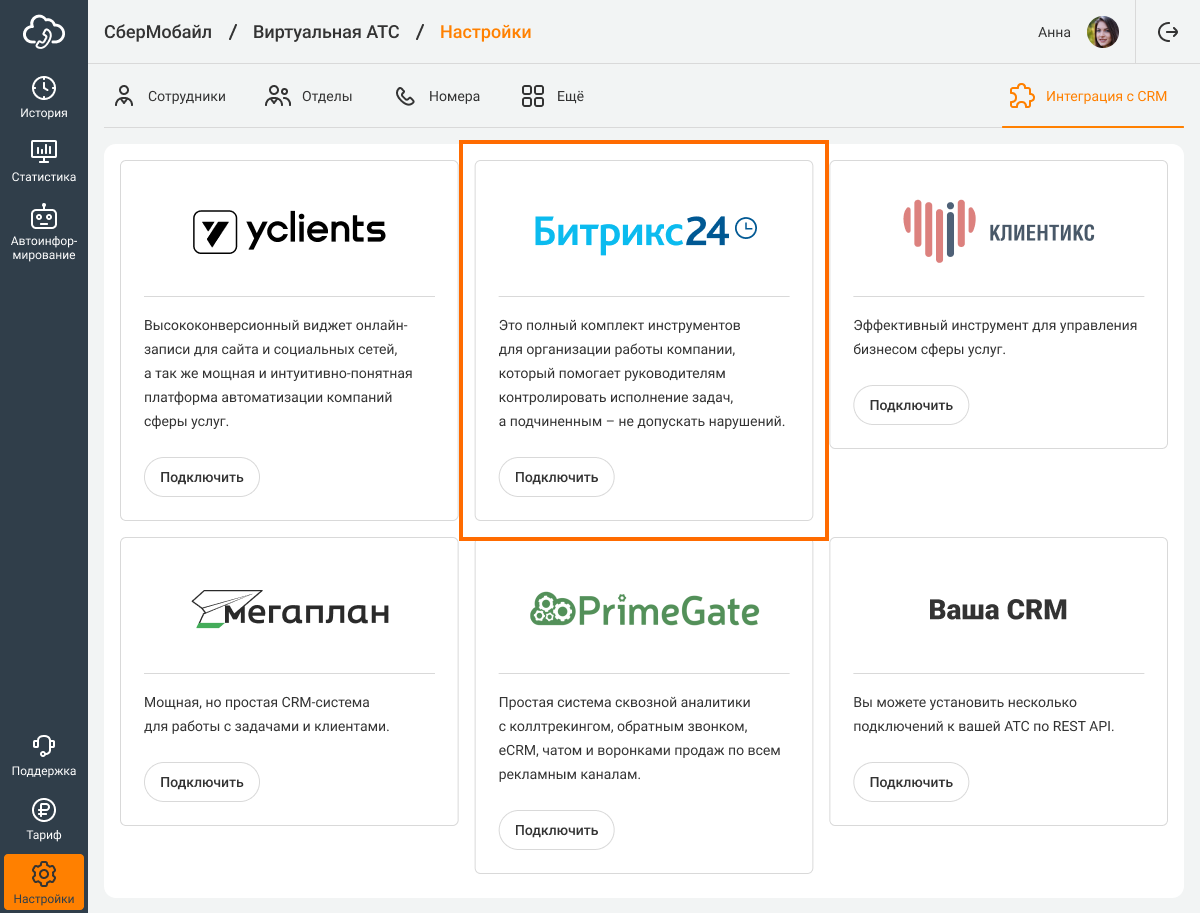Switch to the Сотрудники tab
Image resolution: width=1200 pixels, height=913 pixels.
pos(170,97)
